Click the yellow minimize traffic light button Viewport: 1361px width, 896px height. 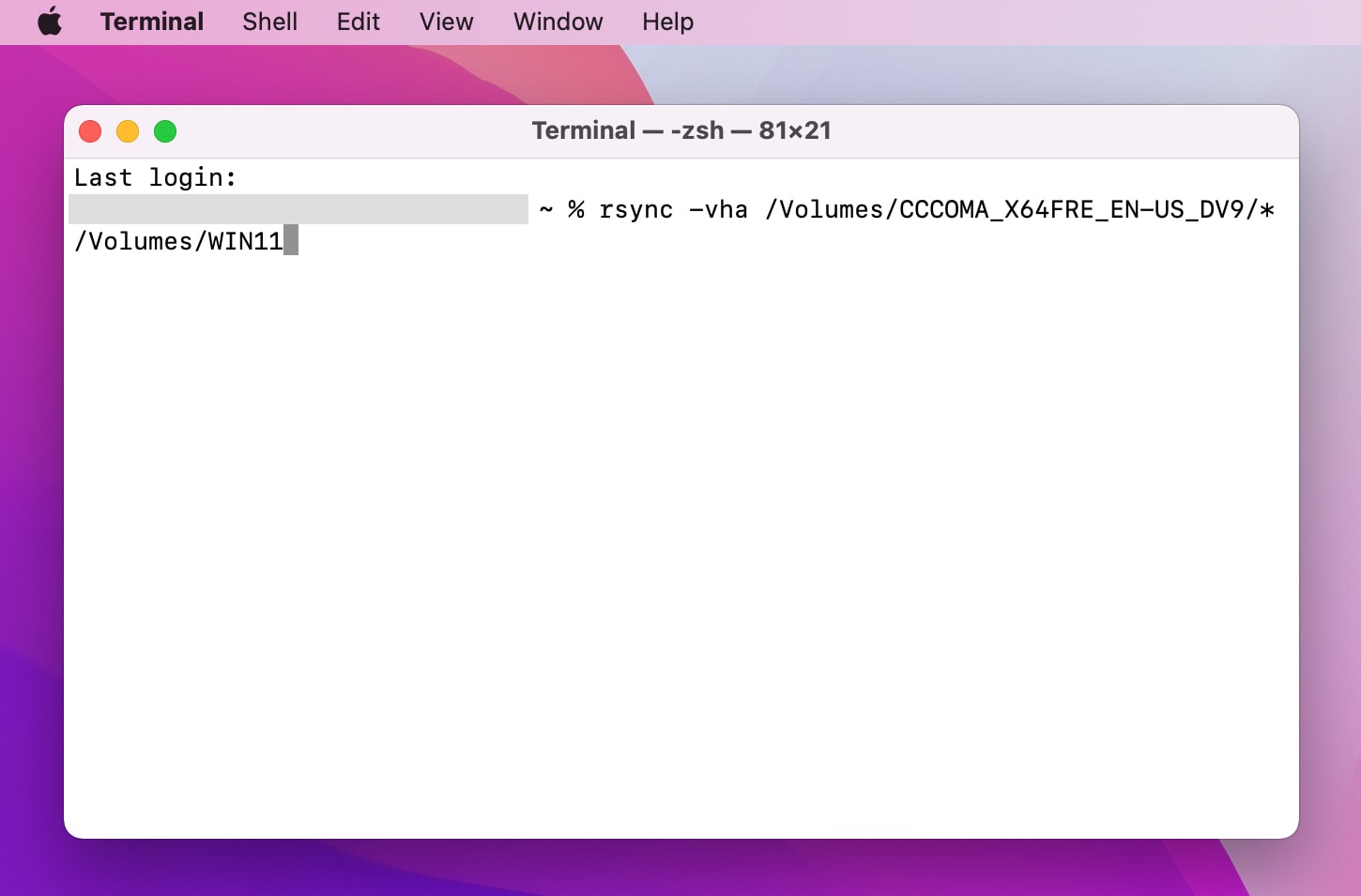coord(128,131)
